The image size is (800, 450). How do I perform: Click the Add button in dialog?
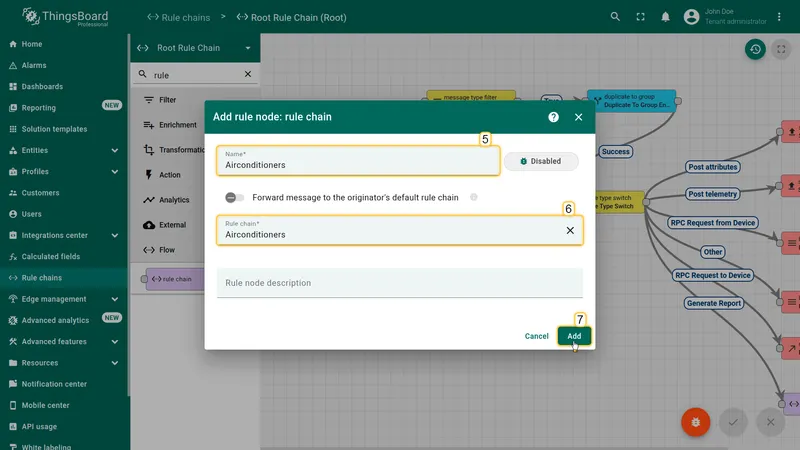[x=574, y=336]
